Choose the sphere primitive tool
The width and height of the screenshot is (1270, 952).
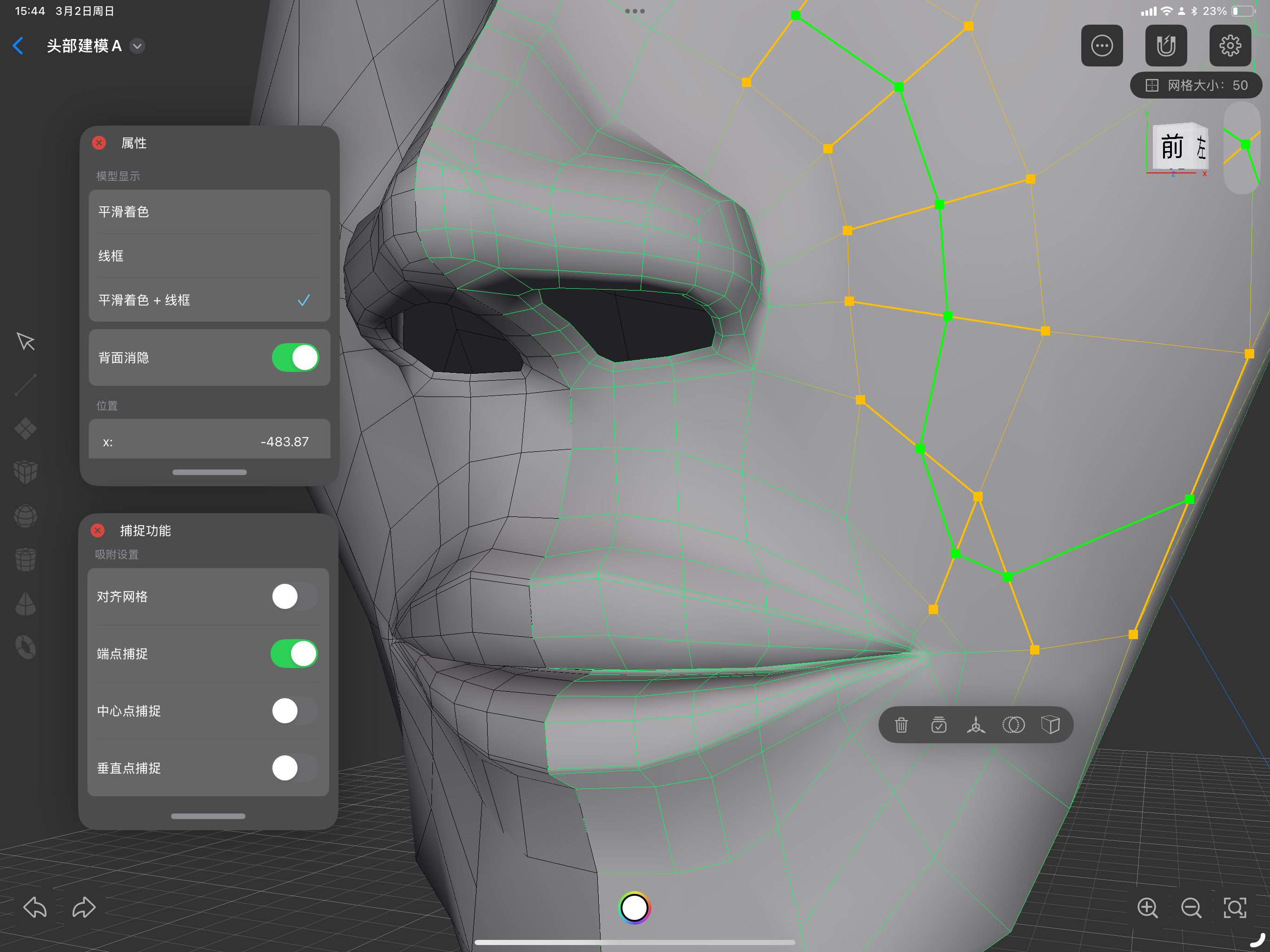(x=26, y=516)
